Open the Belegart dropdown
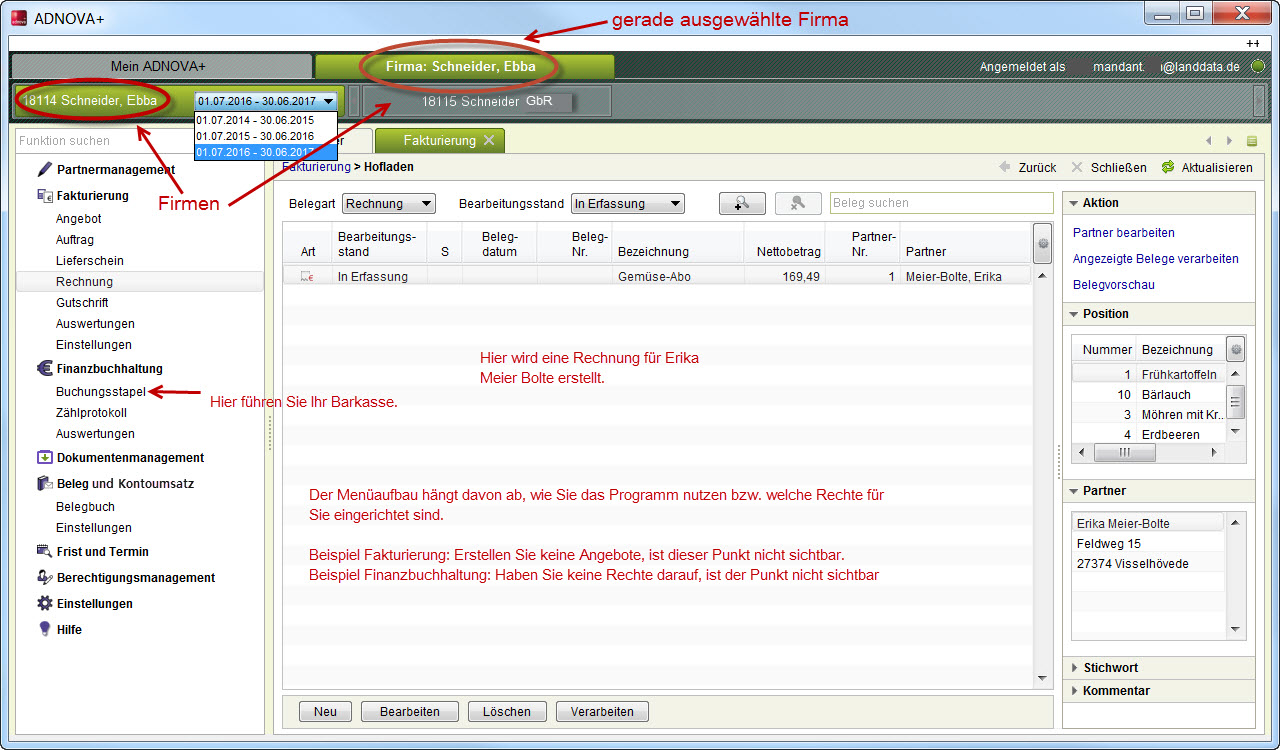The height and width of the screenshot is (750, 1280). [389, 204]
